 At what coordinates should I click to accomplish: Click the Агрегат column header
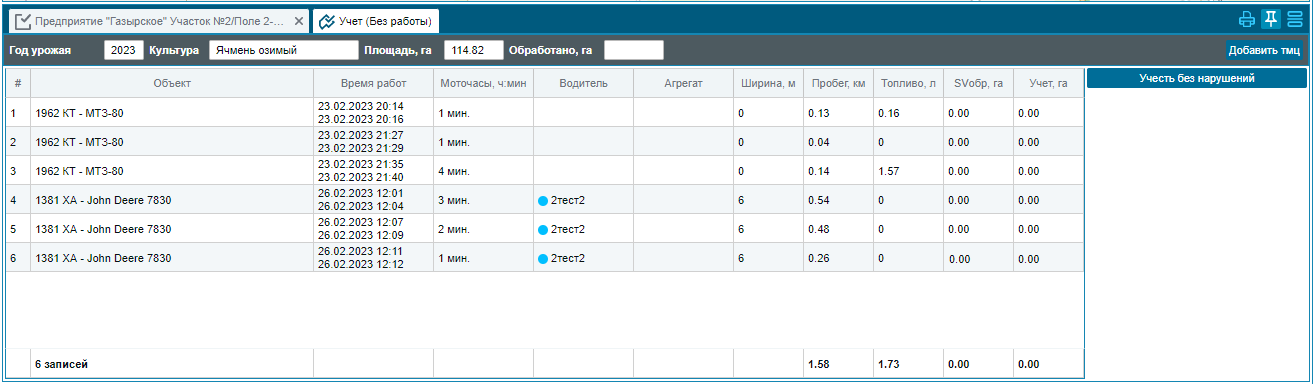[683, 83]
